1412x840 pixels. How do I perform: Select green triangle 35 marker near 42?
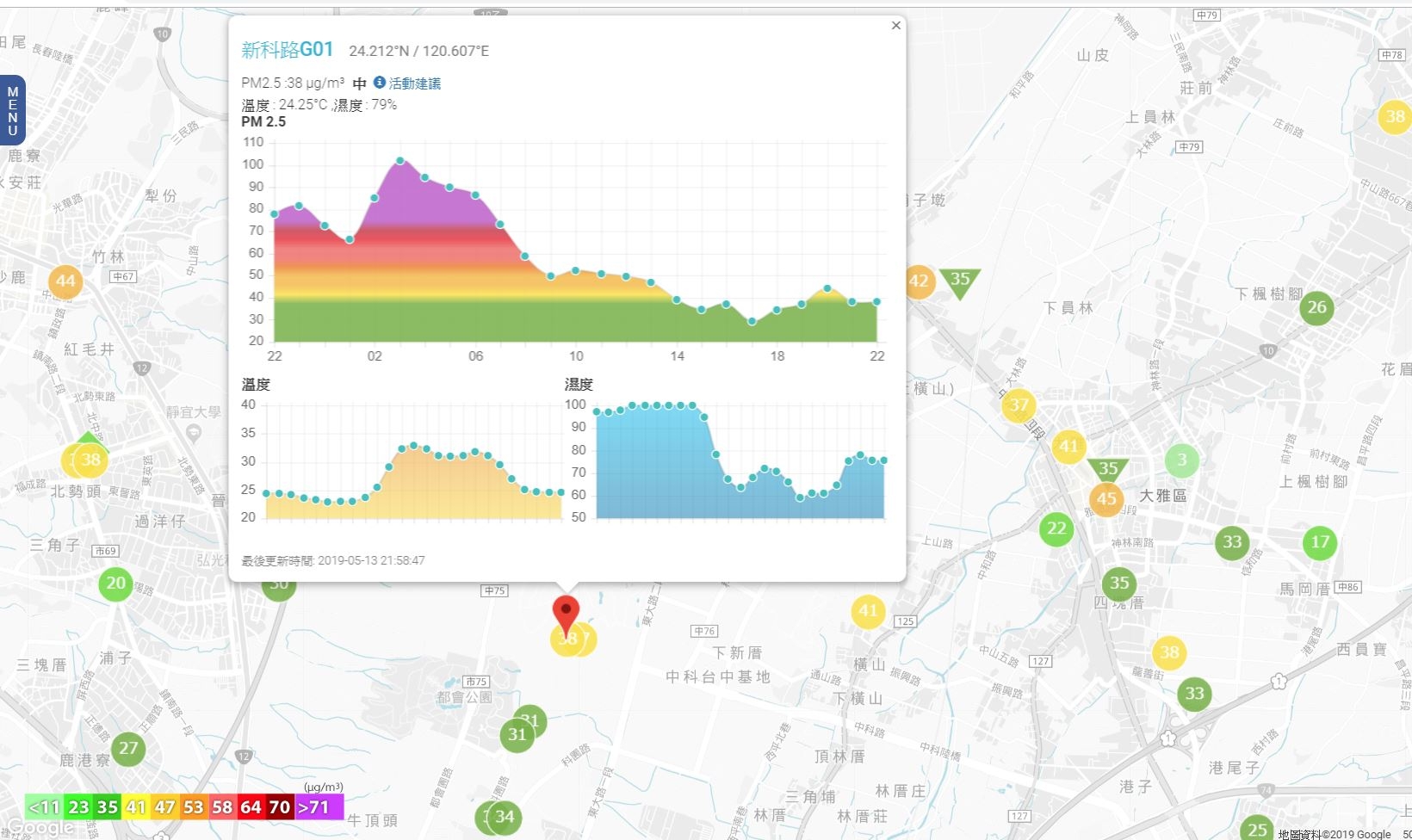click(x=959, y=281)
